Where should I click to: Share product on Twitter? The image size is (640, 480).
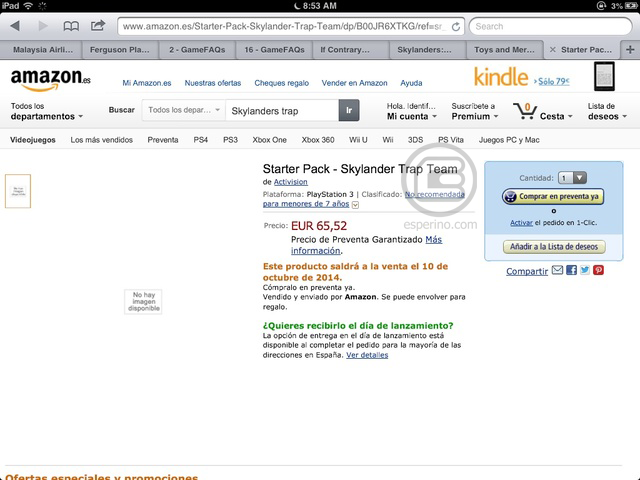(585, 270)
